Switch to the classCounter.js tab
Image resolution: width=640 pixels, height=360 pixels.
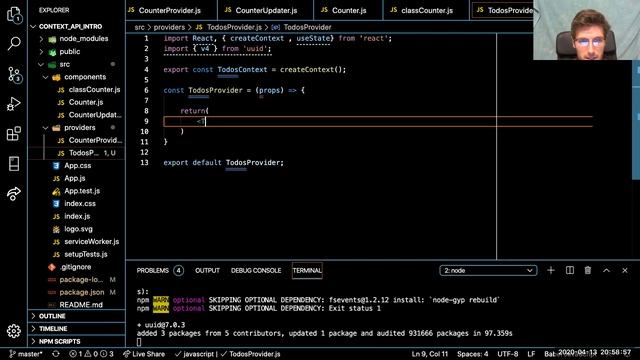(x=427, y=10)
